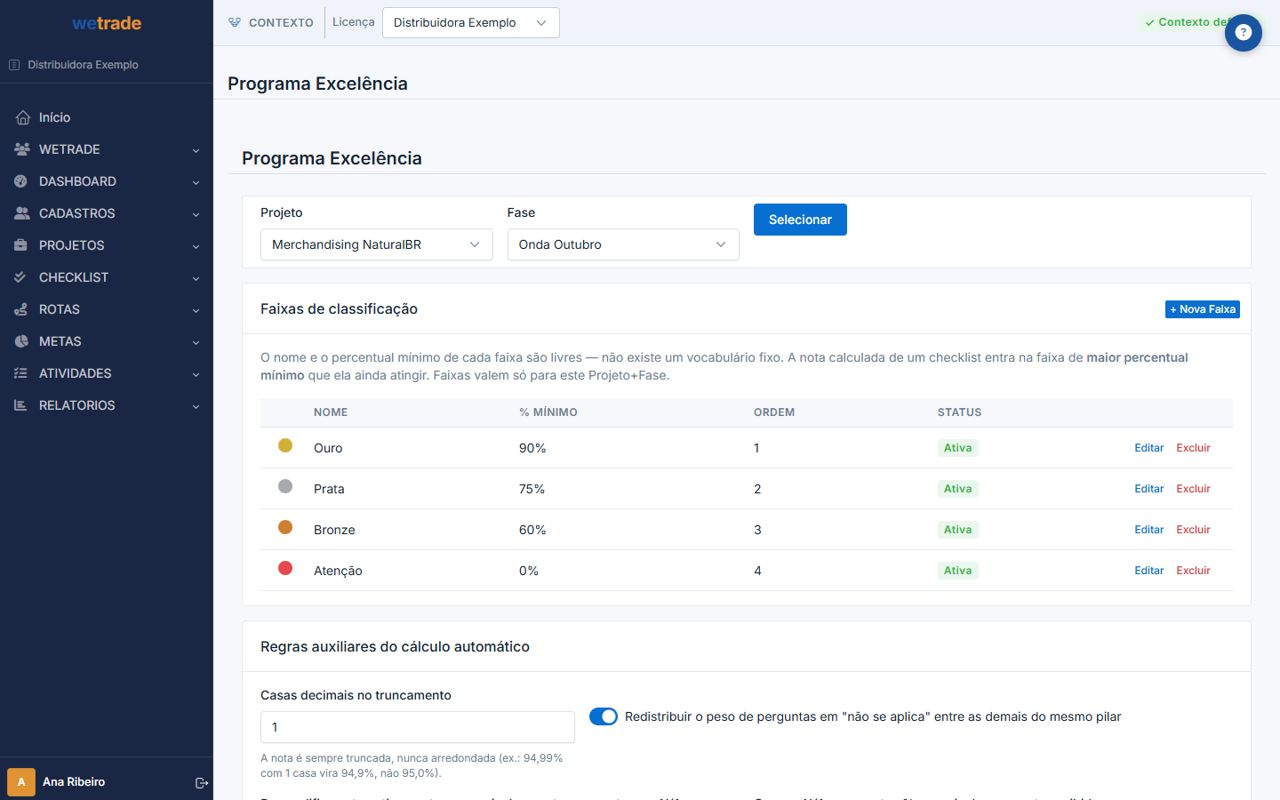The width and height of the screenshot is (1280, 800).
Task: Click the PROJETOS briefcase icon
Action: tap(21, 245)
